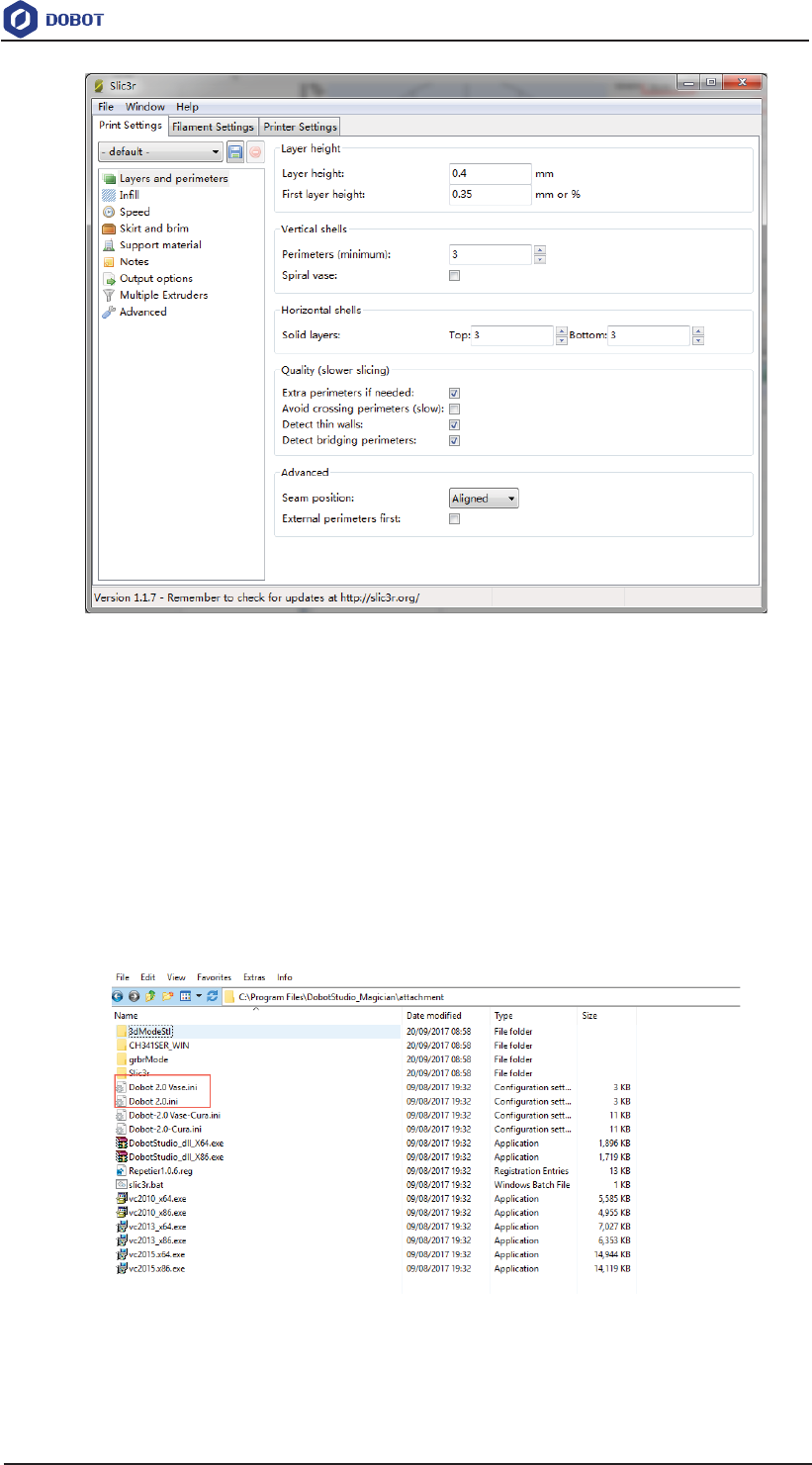Select the Speed settings page
Image resolution: width=812 pixels, height=1465 pixels.
pos(127,212)
